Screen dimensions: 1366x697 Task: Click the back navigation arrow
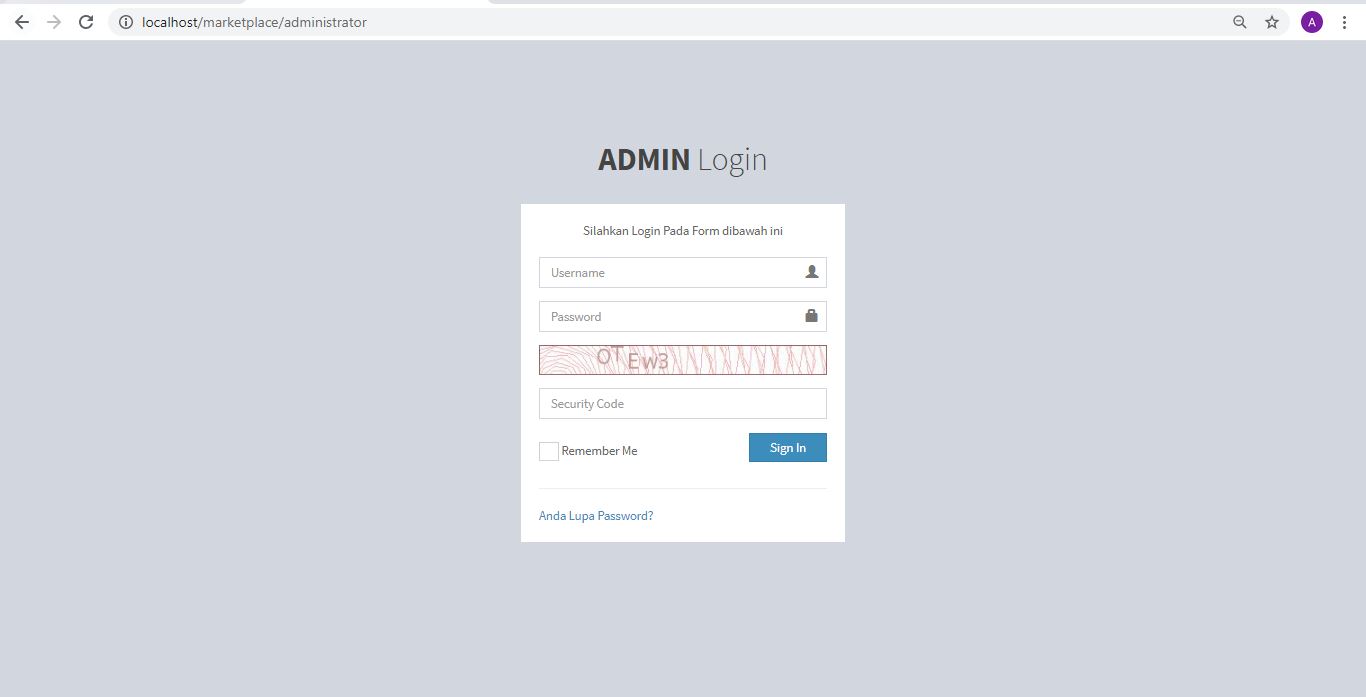click(x=21, y=21)
